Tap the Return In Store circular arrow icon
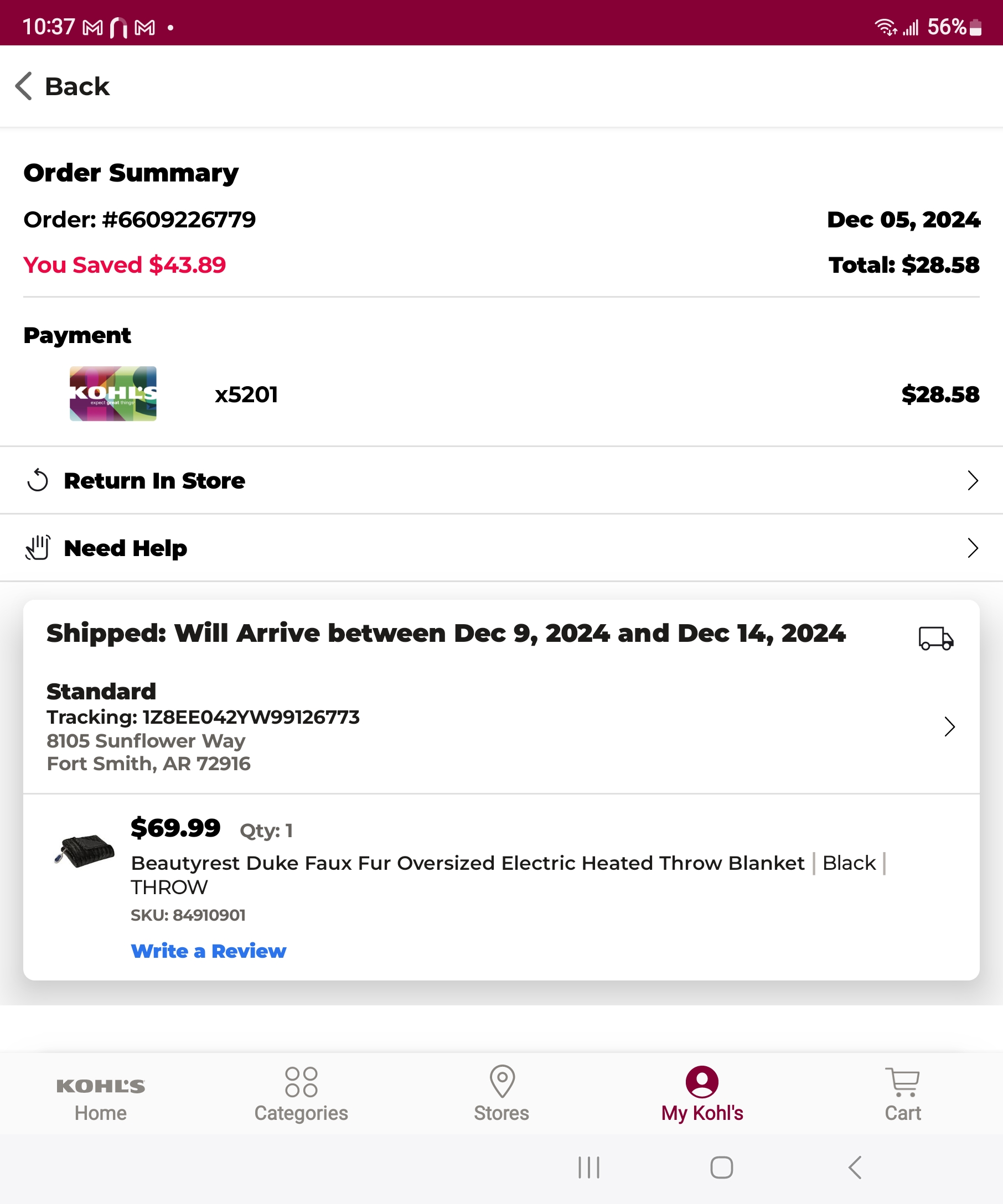 click(38, 480)
